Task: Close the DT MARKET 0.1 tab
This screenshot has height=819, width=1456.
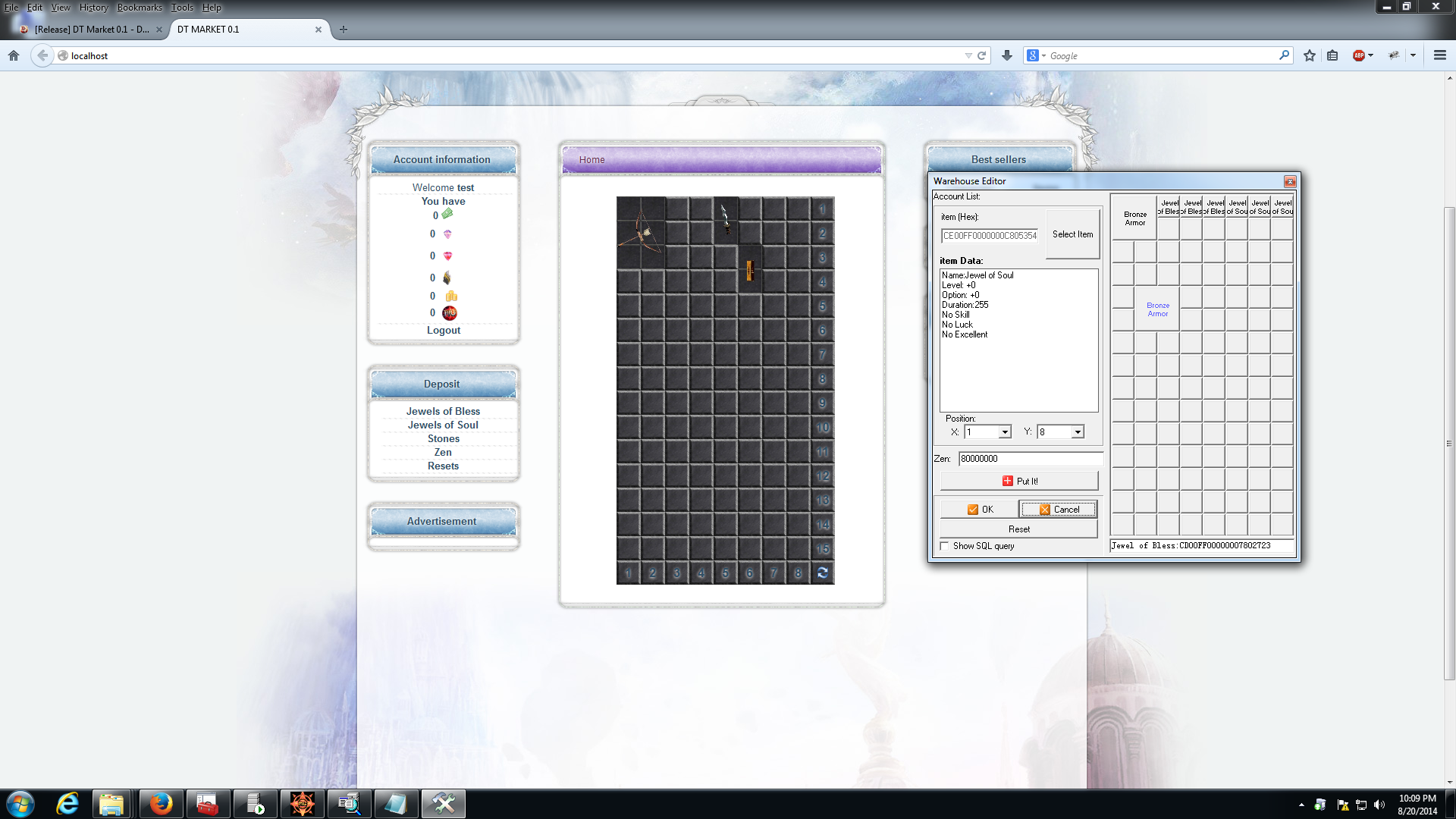Action: click(318, 30)
